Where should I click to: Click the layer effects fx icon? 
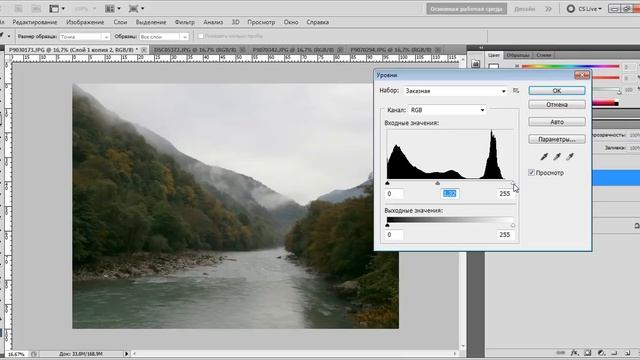point(575,353)
